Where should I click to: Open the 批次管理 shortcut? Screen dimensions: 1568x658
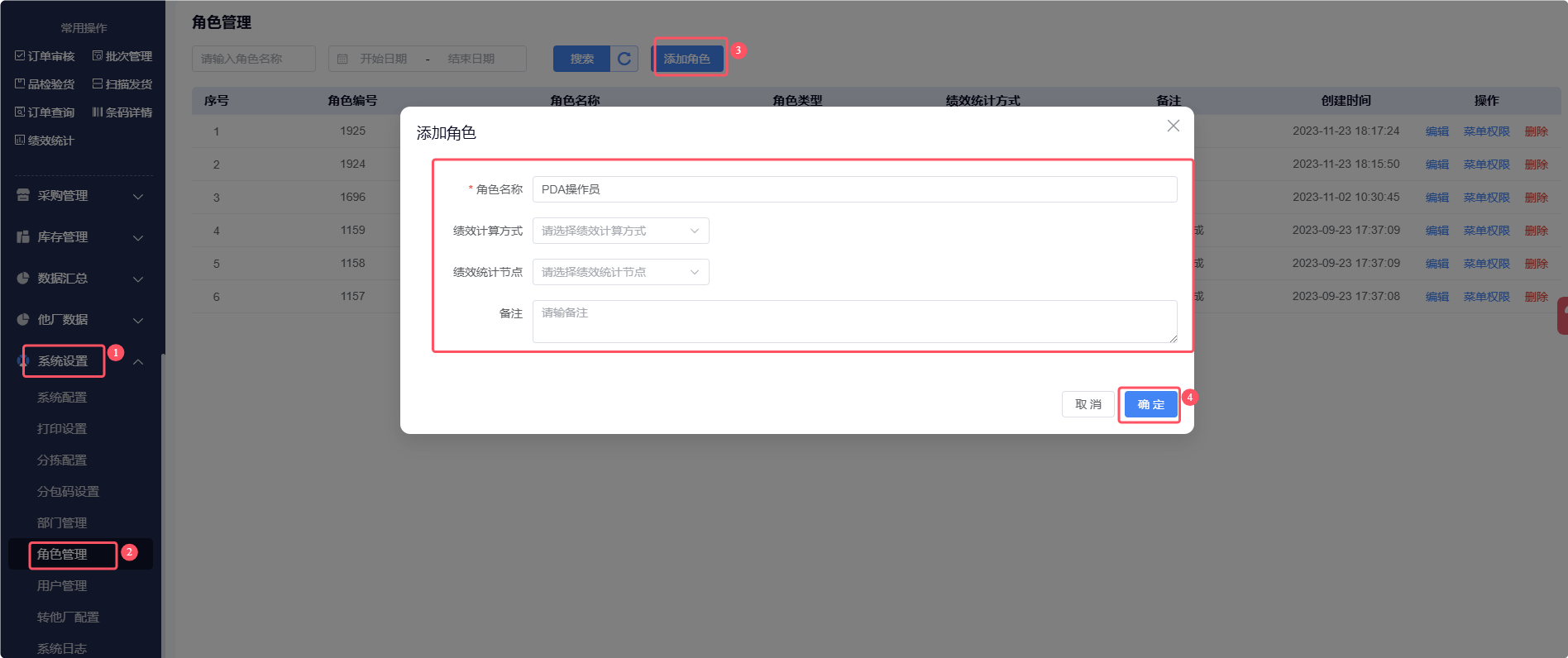[x=122, y=56]
